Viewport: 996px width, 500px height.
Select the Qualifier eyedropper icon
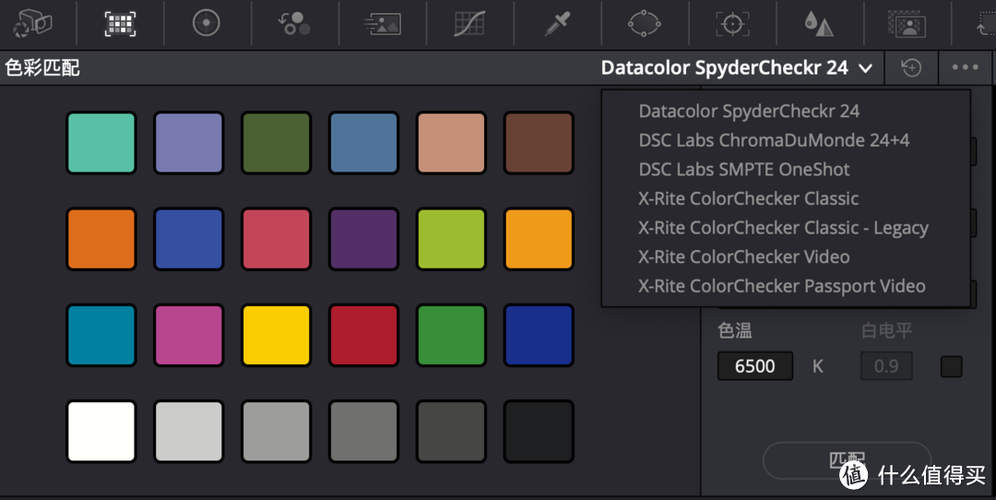(557, 24)
